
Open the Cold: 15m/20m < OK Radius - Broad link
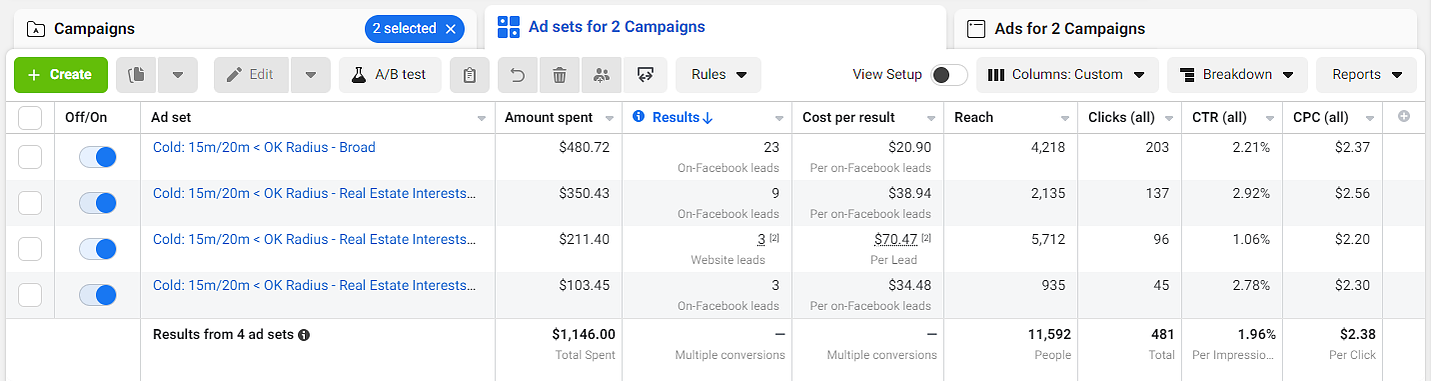pyautogui.click(x=264, y=147)
